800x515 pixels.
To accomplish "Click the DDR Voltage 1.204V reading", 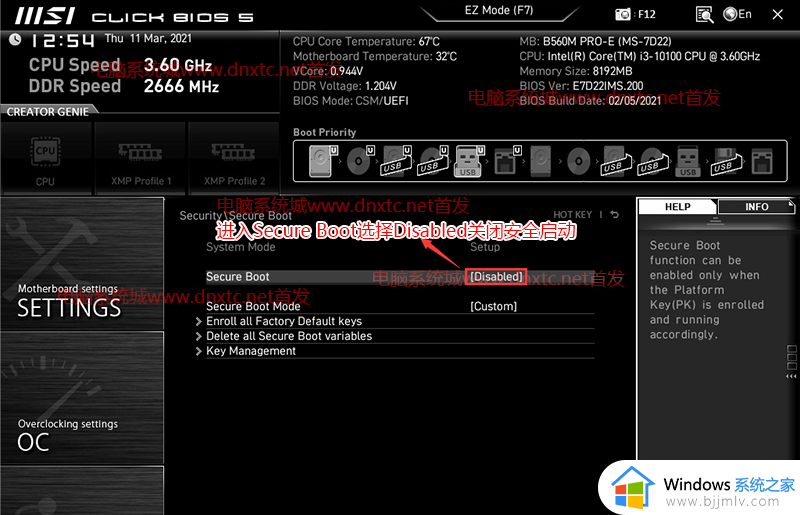I will (x=344, y=86).
